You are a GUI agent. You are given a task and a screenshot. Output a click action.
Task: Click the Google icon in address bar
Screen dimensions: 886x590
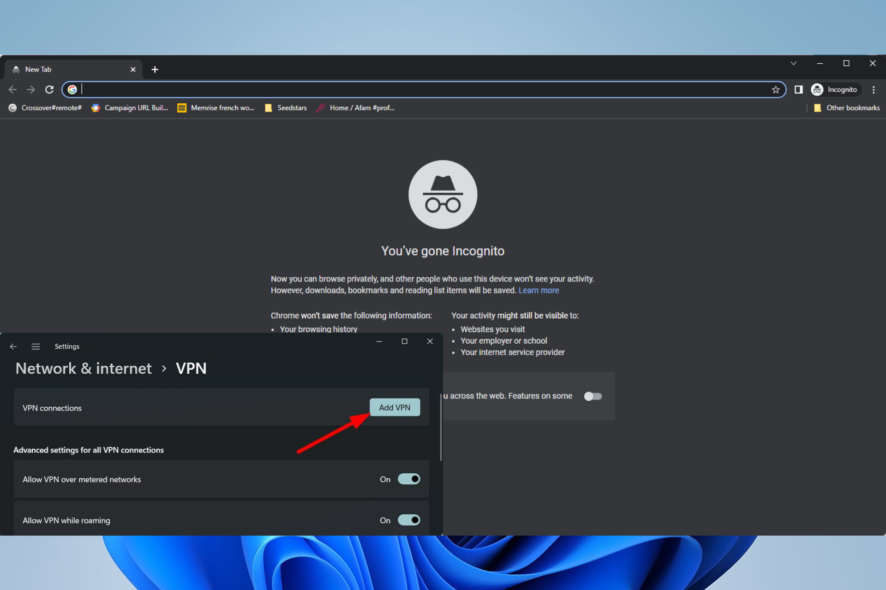pos(72,89)
